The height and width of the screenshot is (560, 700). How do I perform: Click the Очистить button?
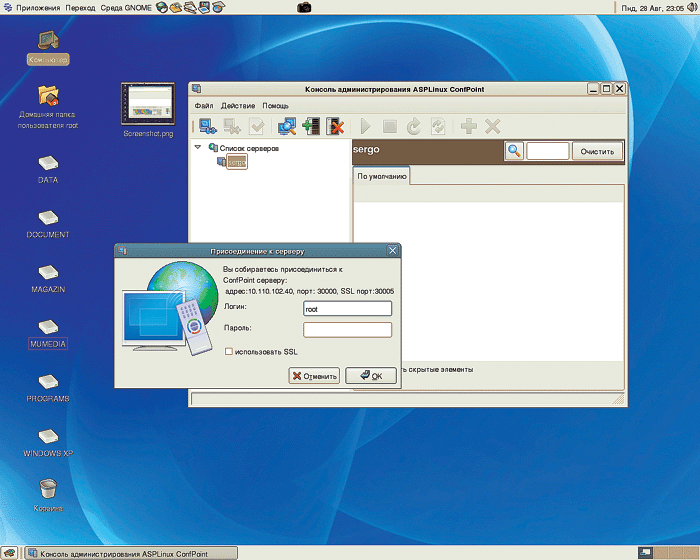(597, 151)
